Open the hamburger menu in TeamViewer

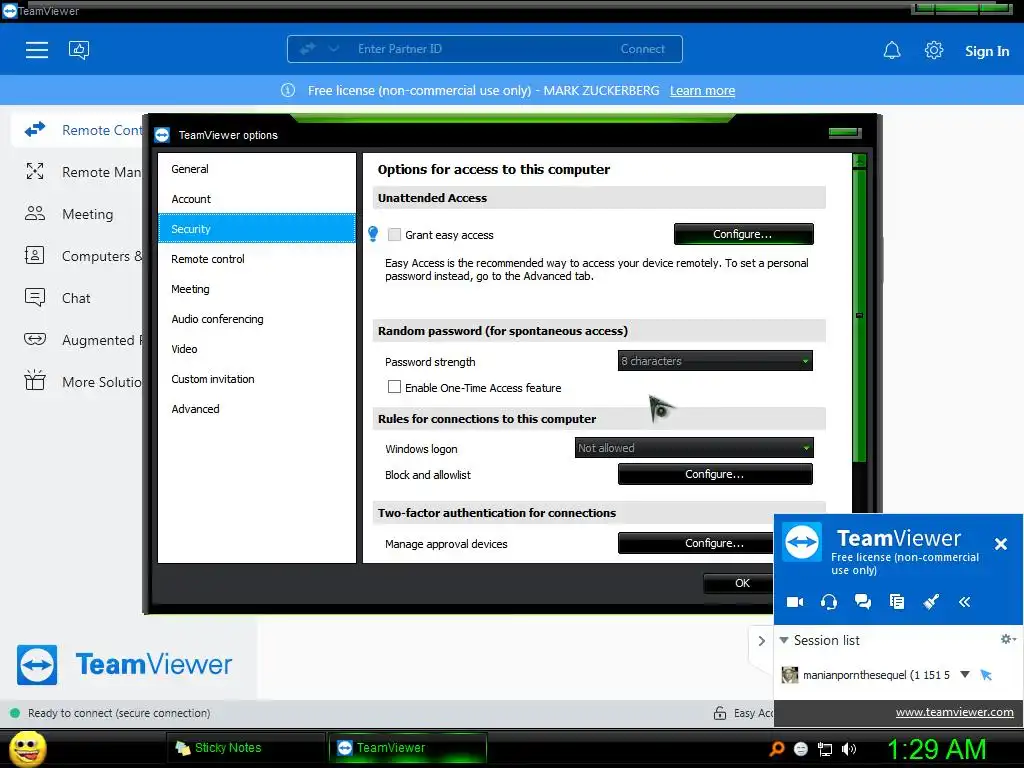[x=37, y=50]
